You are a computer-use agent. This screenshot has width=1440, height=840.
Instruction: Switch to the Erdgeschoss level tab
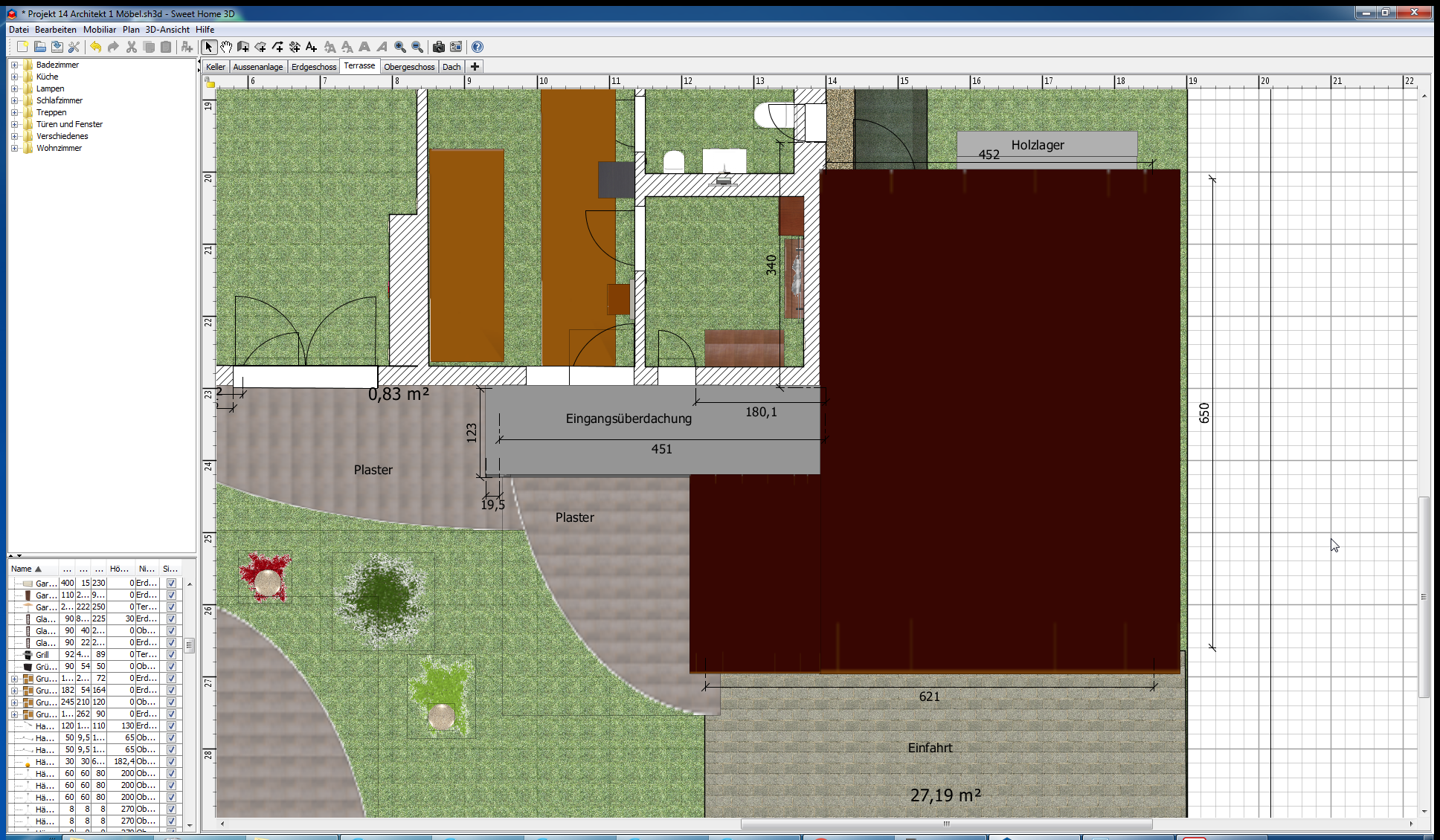(x=313, y=67)
